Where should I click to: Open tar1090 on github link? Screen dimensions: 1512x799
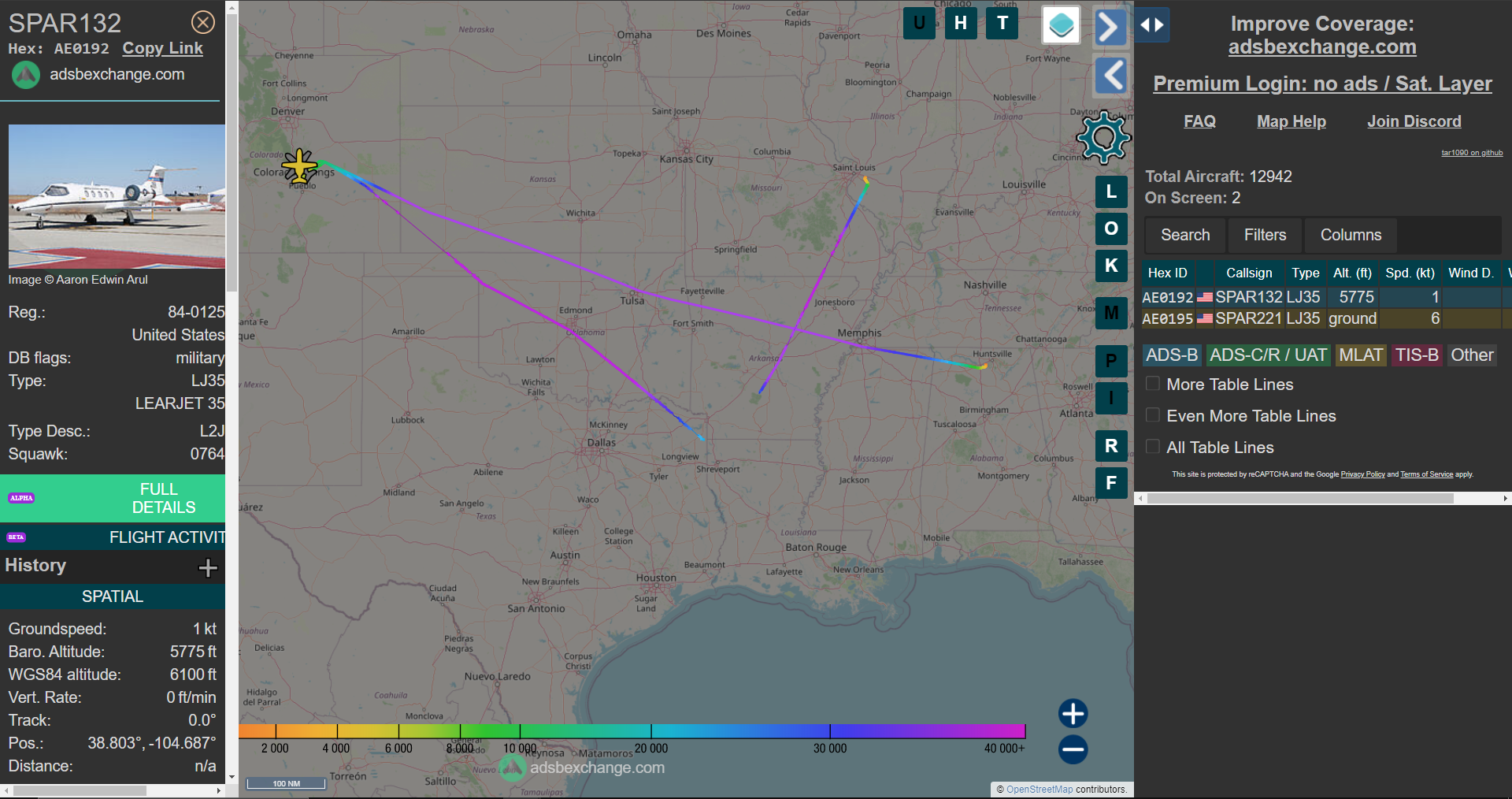pyautogui.click(x=1472, y=153)
